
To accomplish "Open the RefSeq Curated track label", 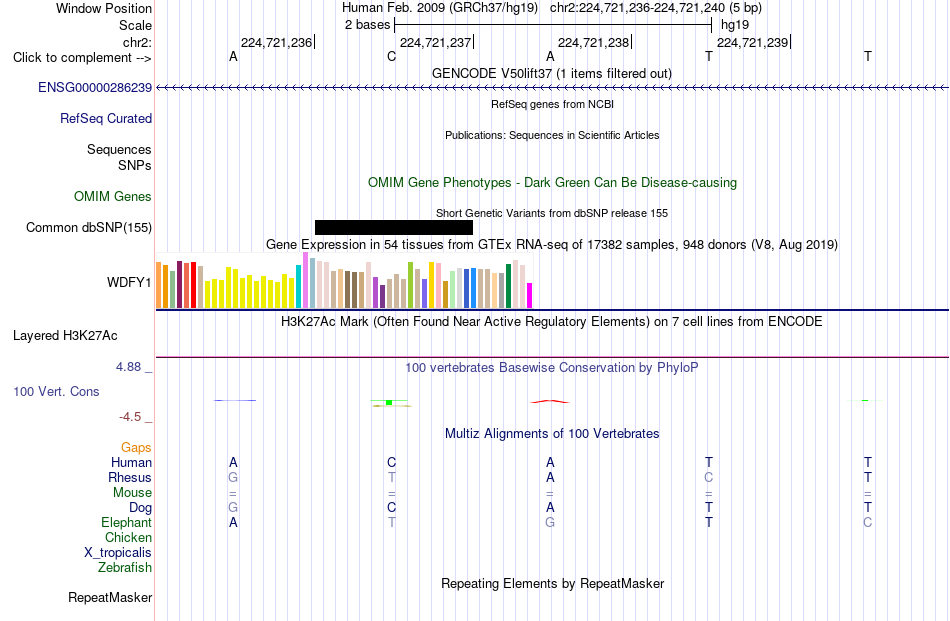I will tap(106, 119).
